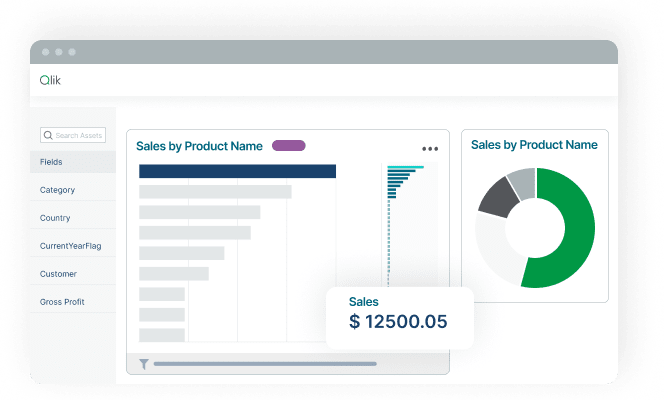
Task: Click the '$ 12500.05' sales value
Action: point(398,322)
